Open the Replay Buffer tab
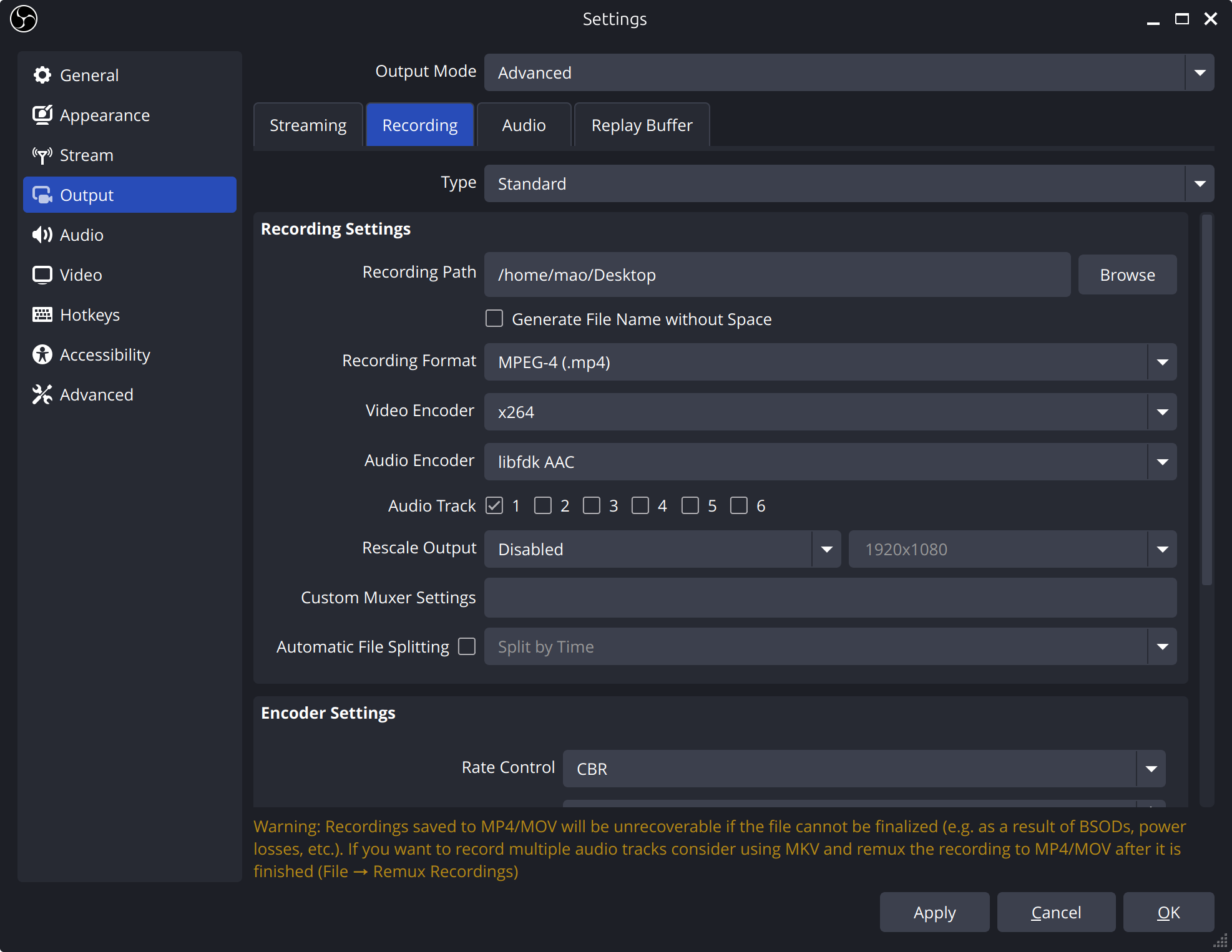This screenshot has height=952, width=1232. coord(642,125)
